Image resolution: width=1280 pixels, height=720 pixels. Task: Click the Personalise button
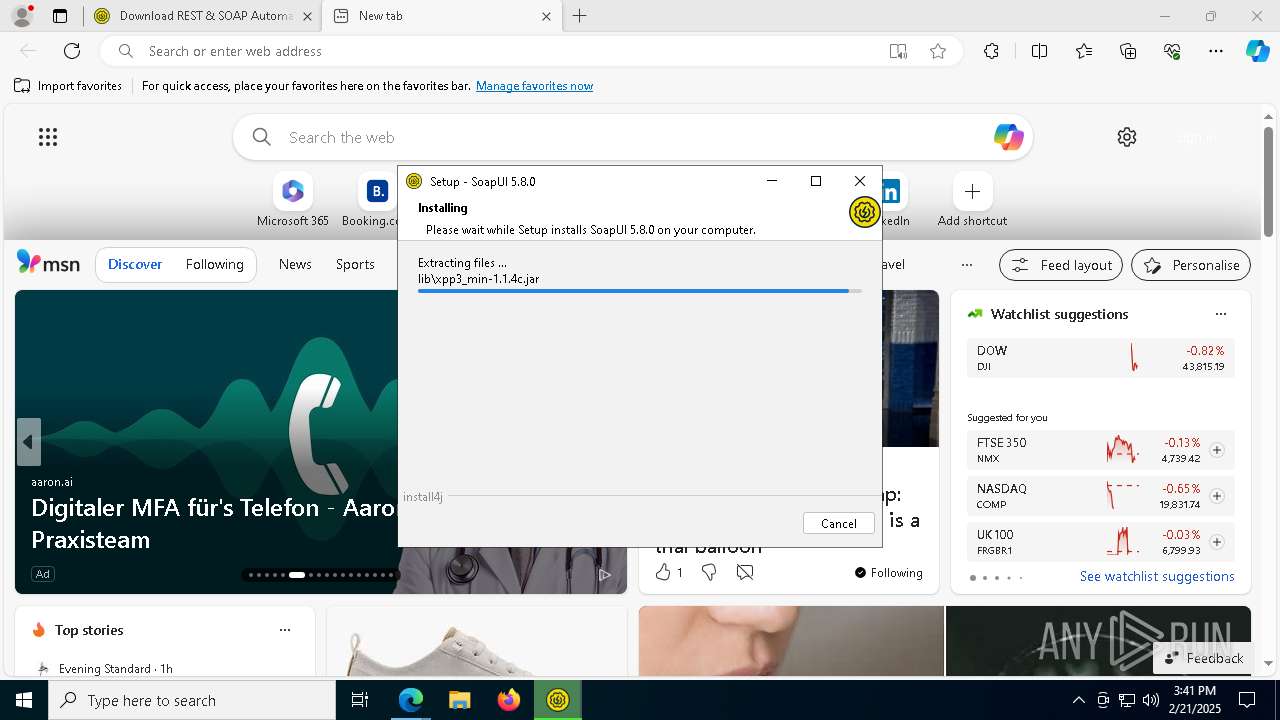[x=1191, y=265]
